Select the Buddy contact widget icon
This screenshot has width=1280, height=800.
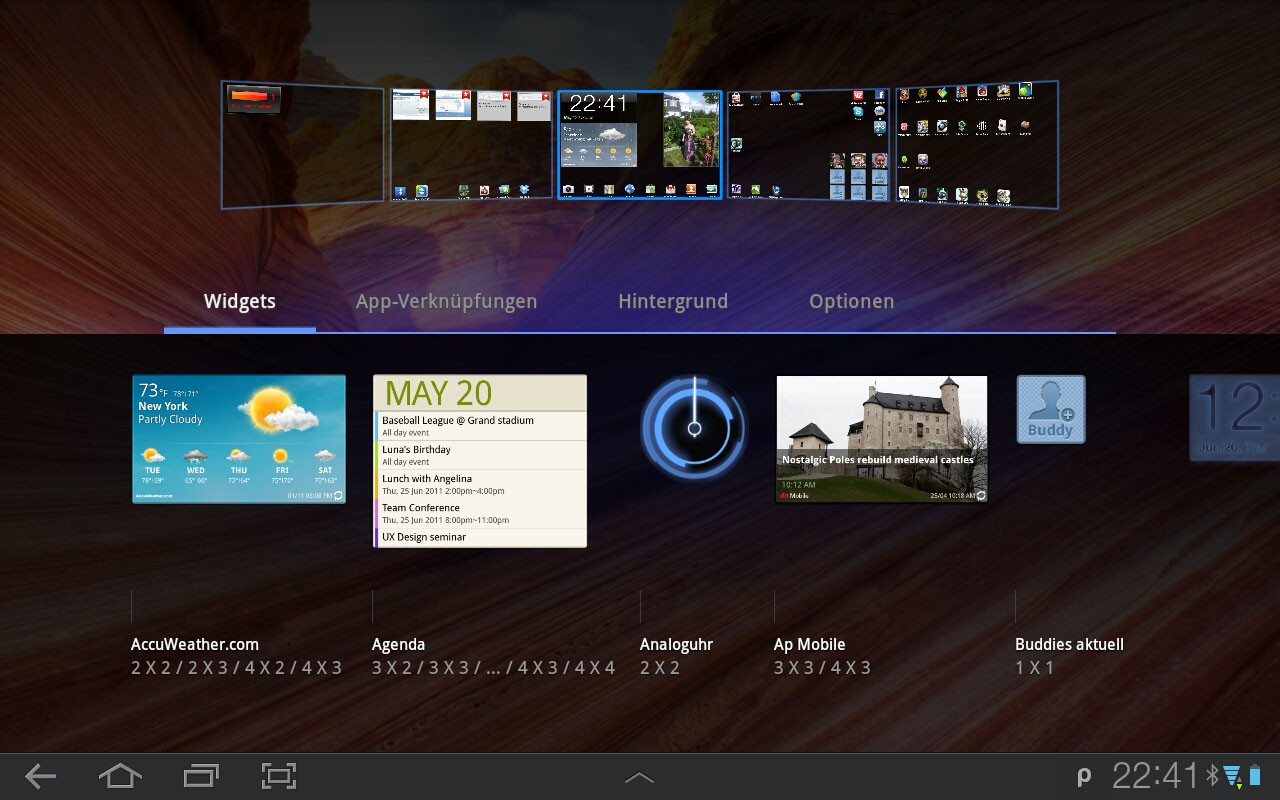point(1050,409)
